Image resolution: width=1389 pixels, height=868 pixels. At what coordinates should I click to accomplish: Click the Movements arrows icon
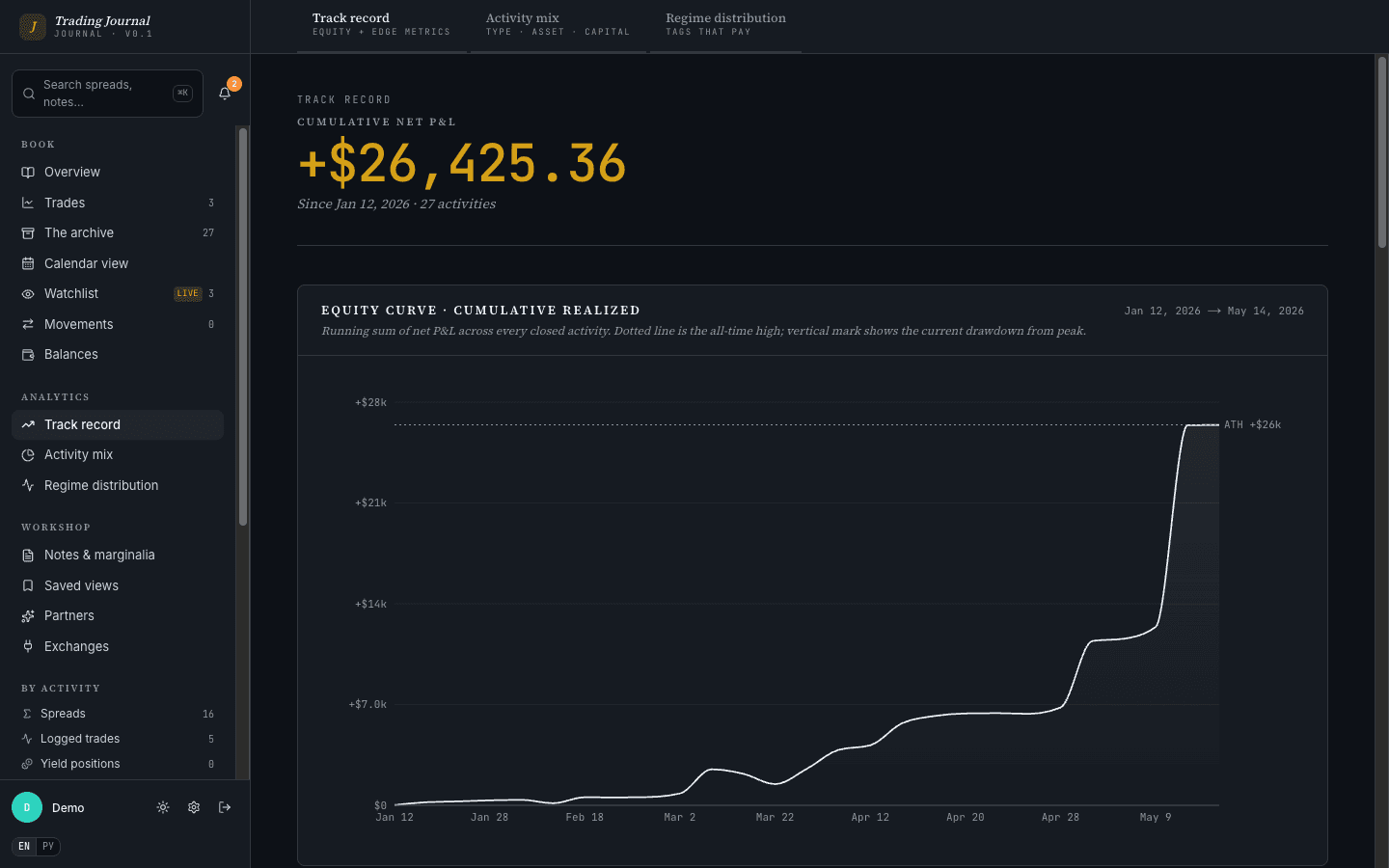pyautogui.click(x=28, y=324)
